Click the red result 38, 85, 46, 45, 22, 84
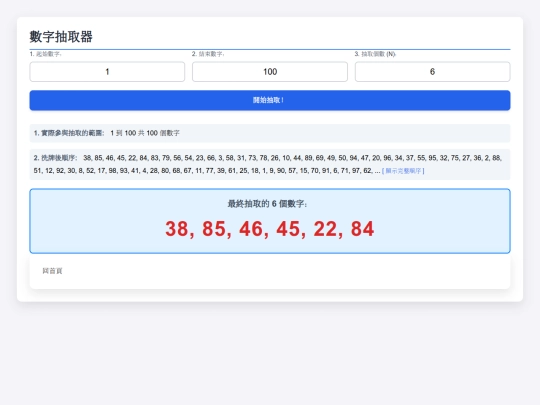This screenshot has width=540, height=405. click(x=270, y=229)
